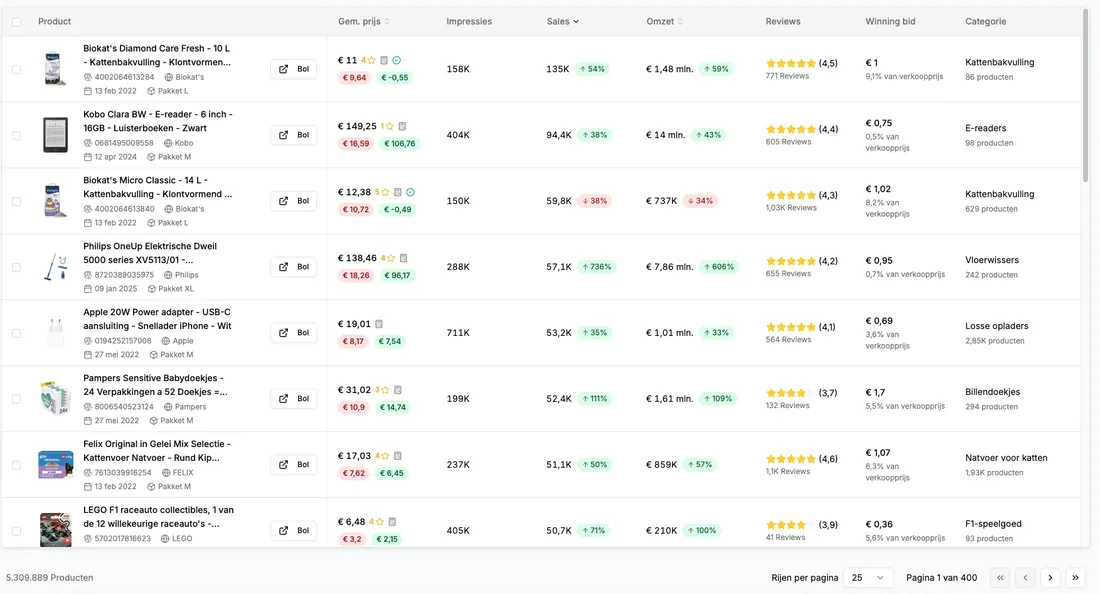1100x594 pixels.
Task: Click the Categorie column header
Action: [986, 22]
